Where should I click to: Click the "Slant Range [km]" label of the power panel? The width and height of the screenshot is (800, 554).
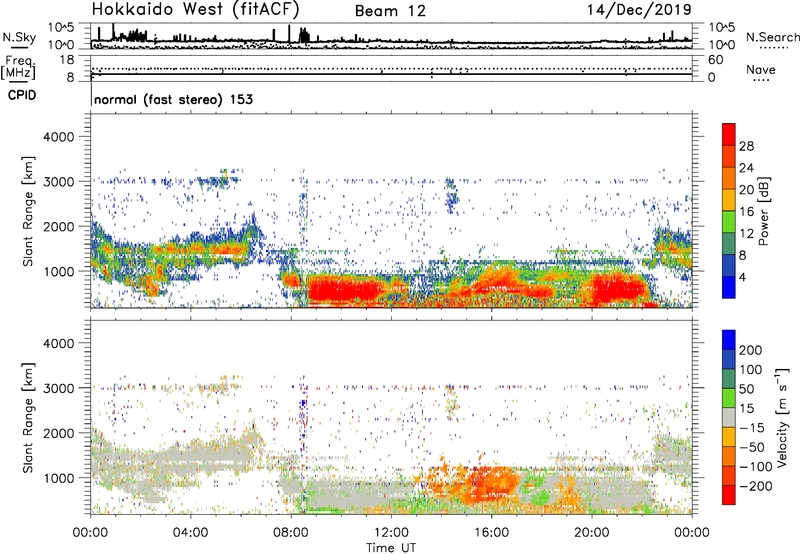(x=28, y=211)
